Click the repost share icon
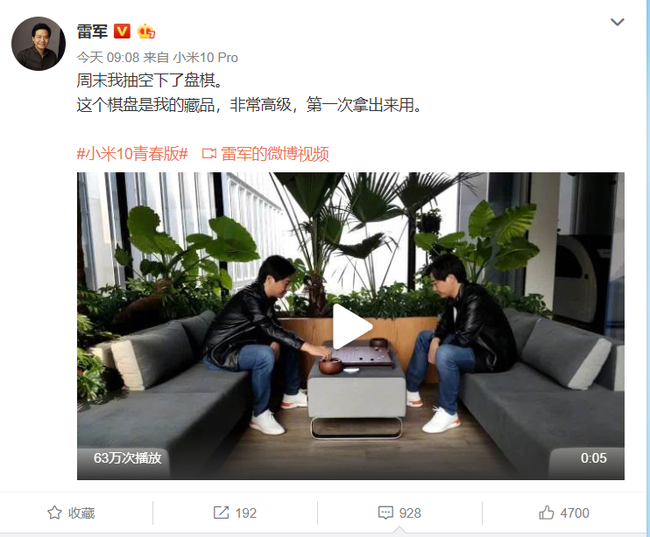Viewport: 650px width, 537px height. [221, 513]
